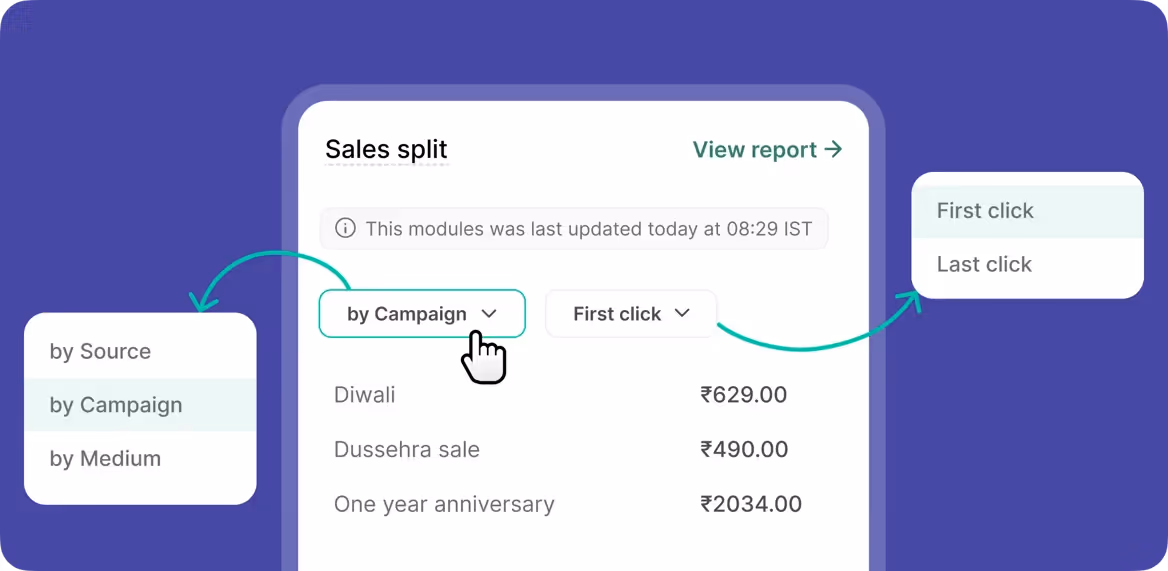This screenshot has height=571, width=1168.
Task: Open the by Campaign dropdown
Action: pyautogui.click(x=422, y=313)
